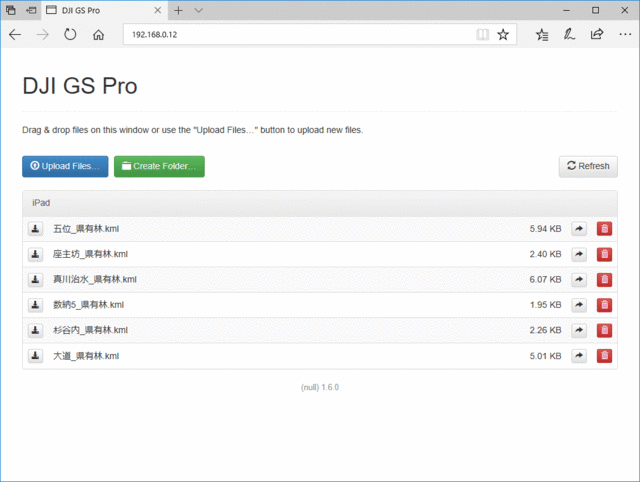640x482 pixels.
Task: Go back in the browser
Action: [15, 35]
